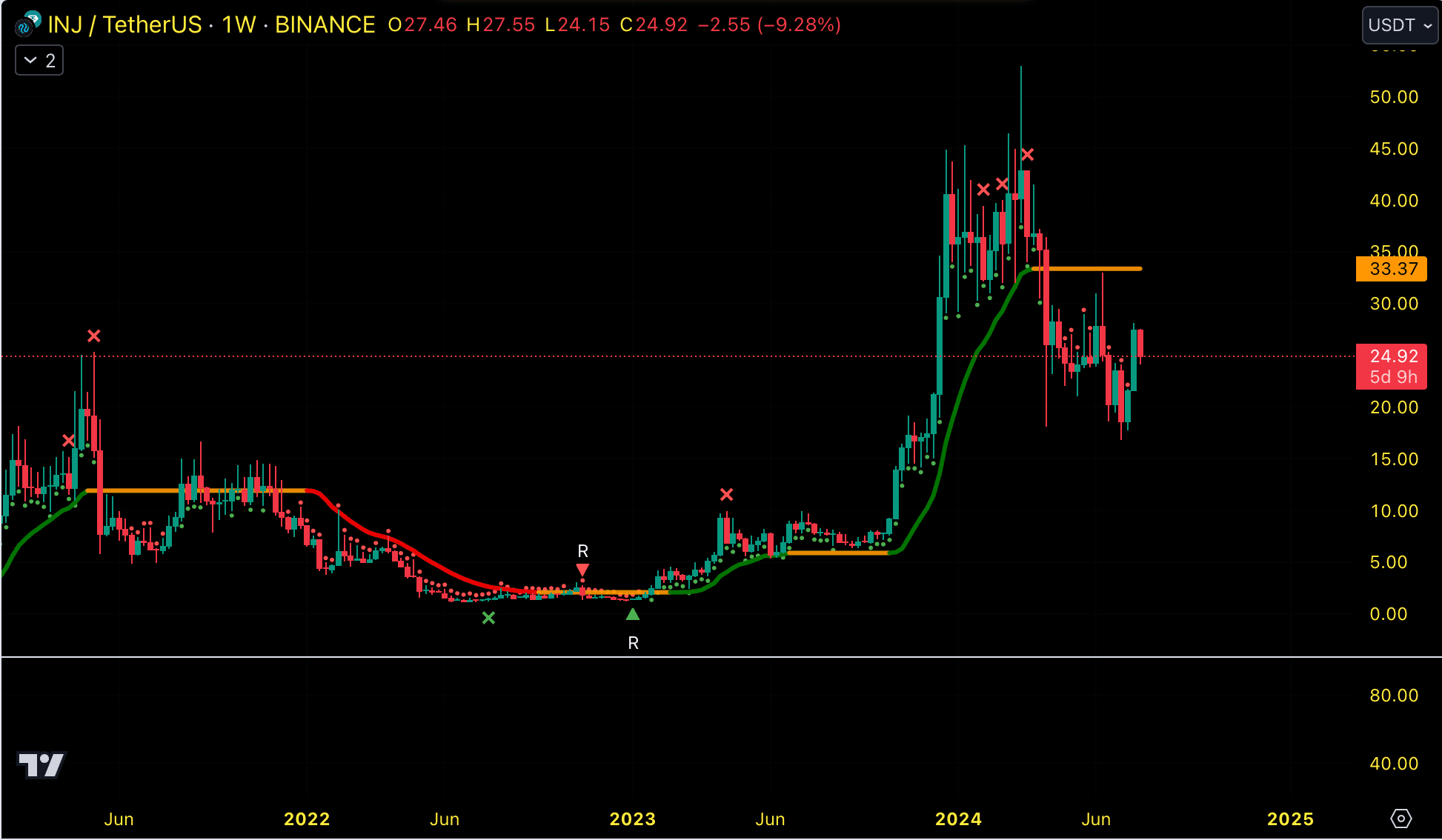This screenshot has width=1442, height=840.
Task: Click the change value −2.55 (−9.28%)
Action: [x=769, y=25]
